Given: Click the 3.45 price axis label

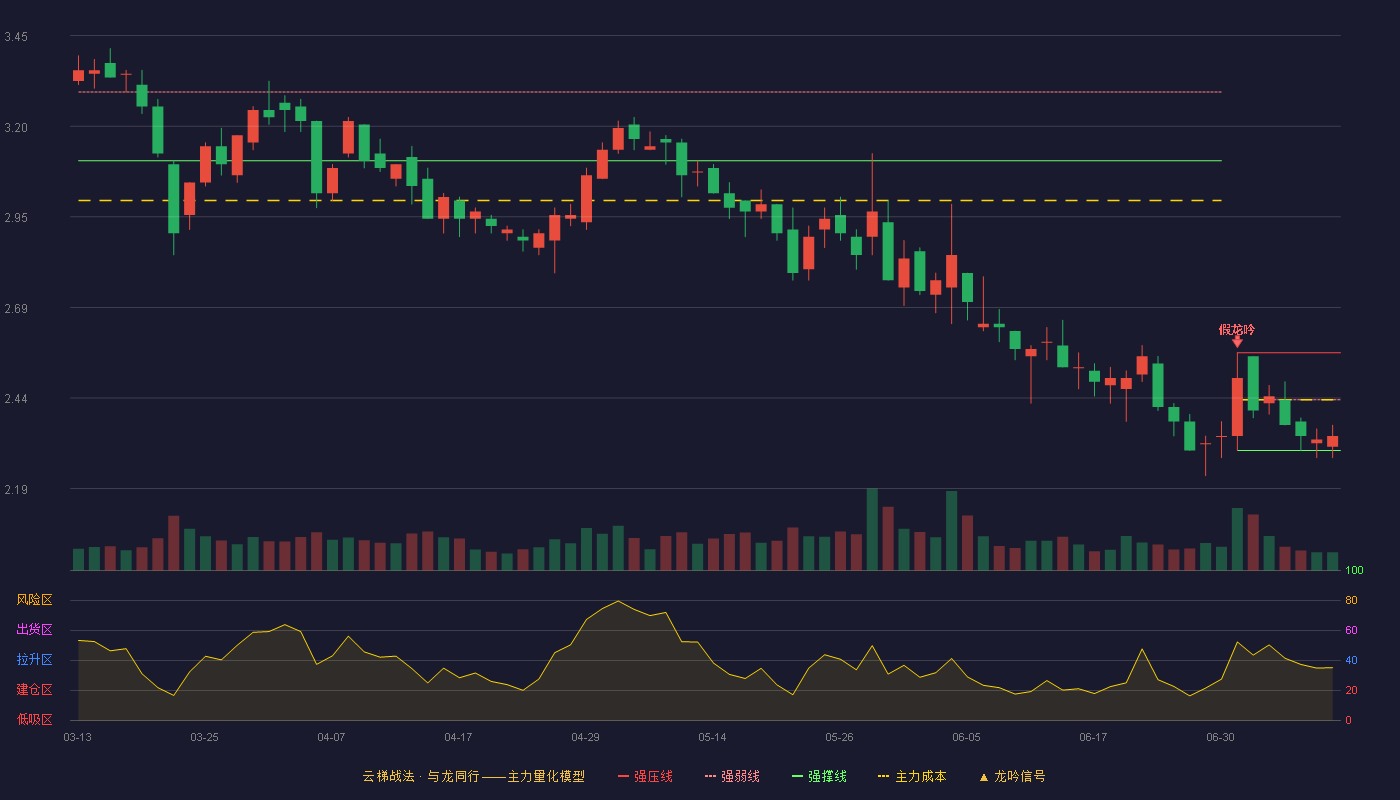Looking at the screenshot, I should [16, 37].
